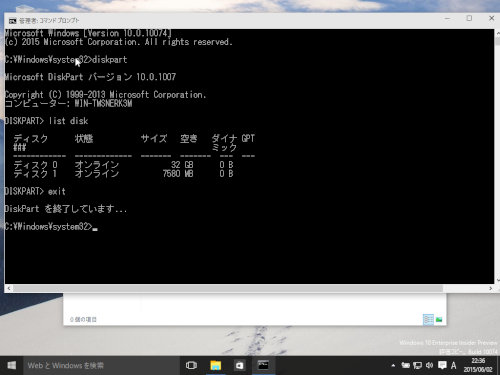Click the '32 GB' size value
The height and width of the screenshot is (375, 500).
(182, 165)
